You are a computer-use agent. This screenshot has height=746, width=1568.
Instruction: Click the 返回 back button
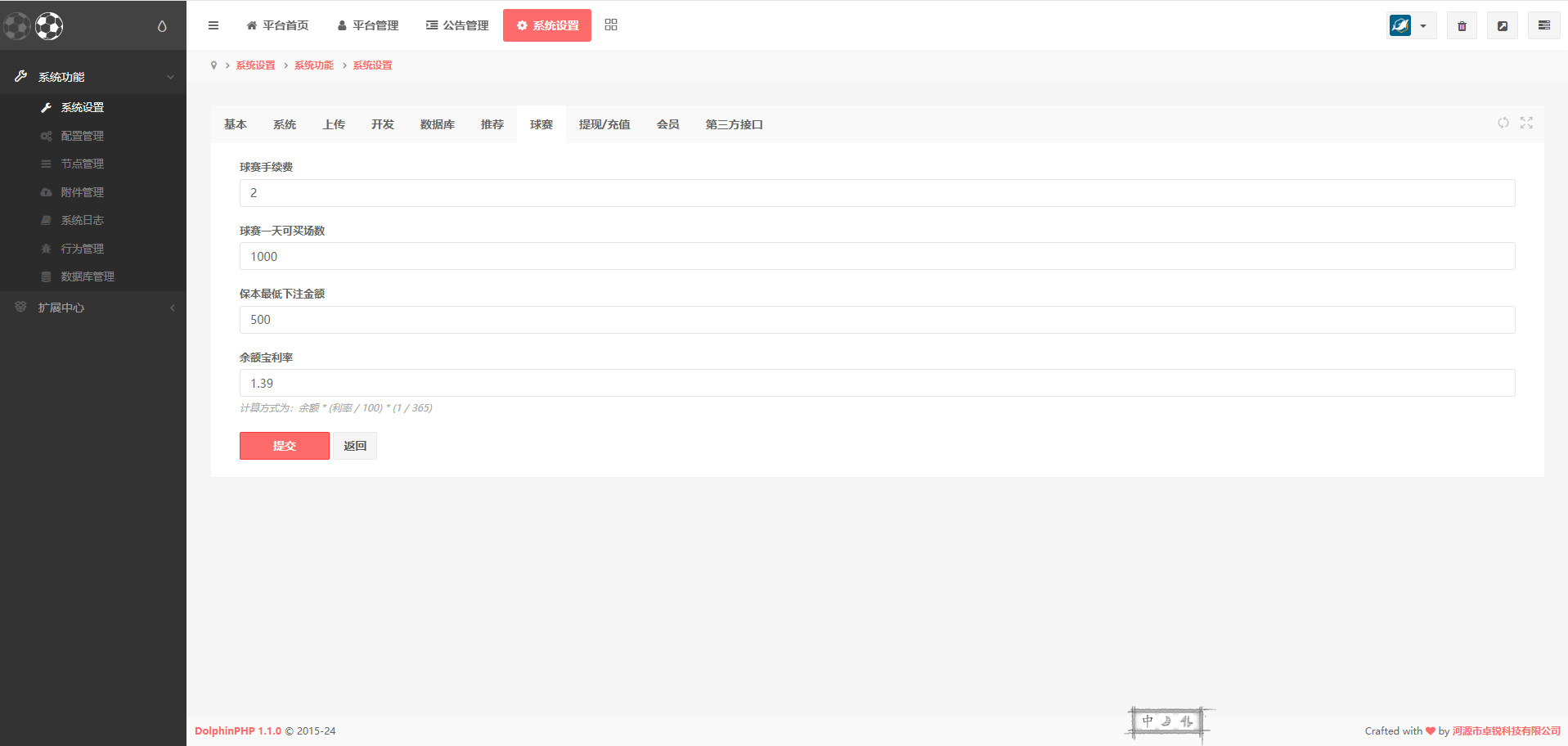coord(355,446)
